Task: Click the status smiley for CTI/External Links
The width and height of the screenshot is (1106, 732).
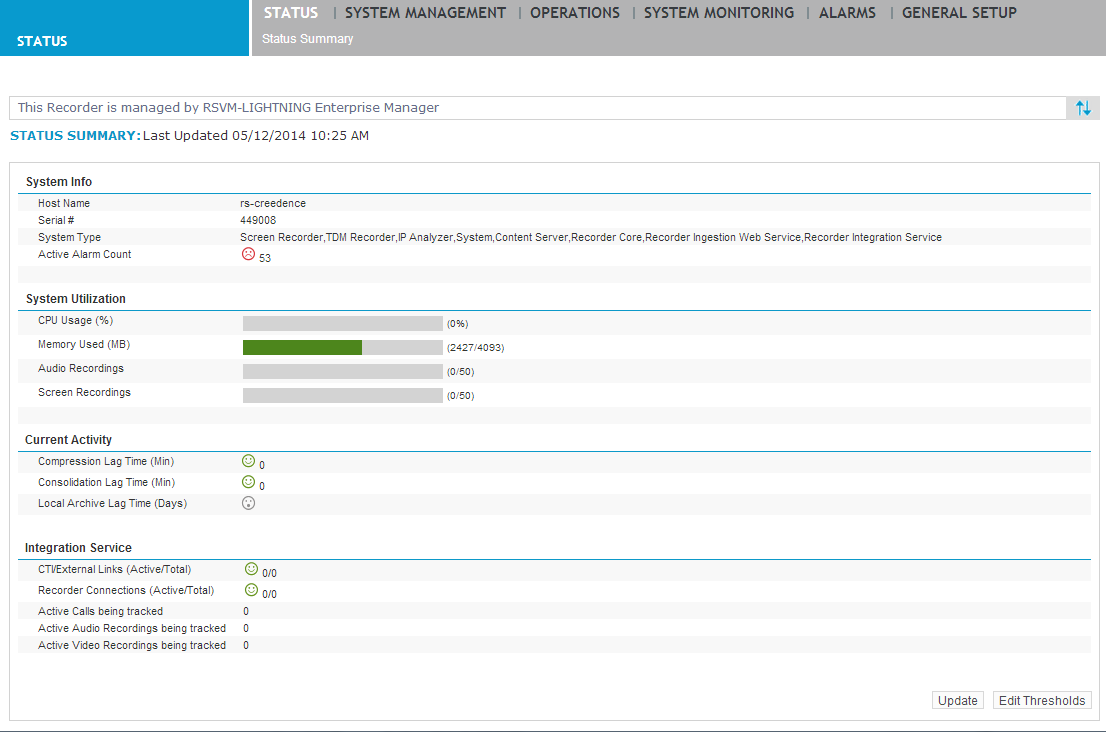Action: point(251,567)
